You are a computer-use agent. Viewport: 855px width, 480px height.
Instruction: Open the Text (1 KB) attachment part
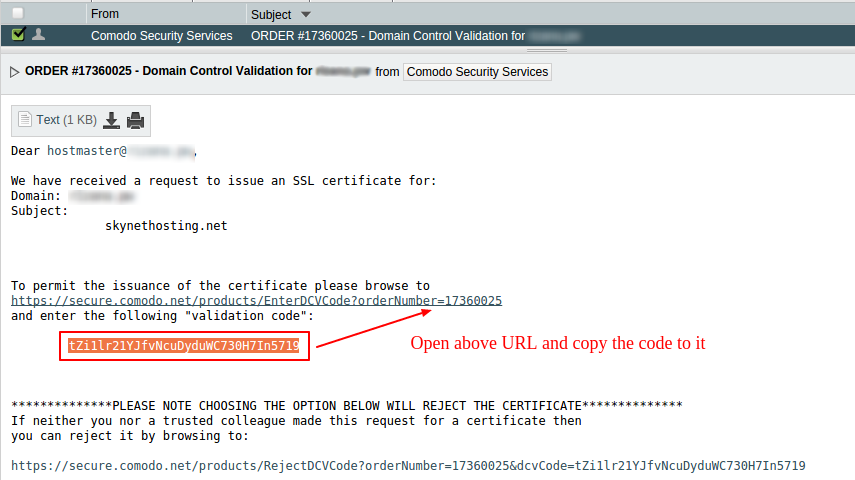point(67,119)
